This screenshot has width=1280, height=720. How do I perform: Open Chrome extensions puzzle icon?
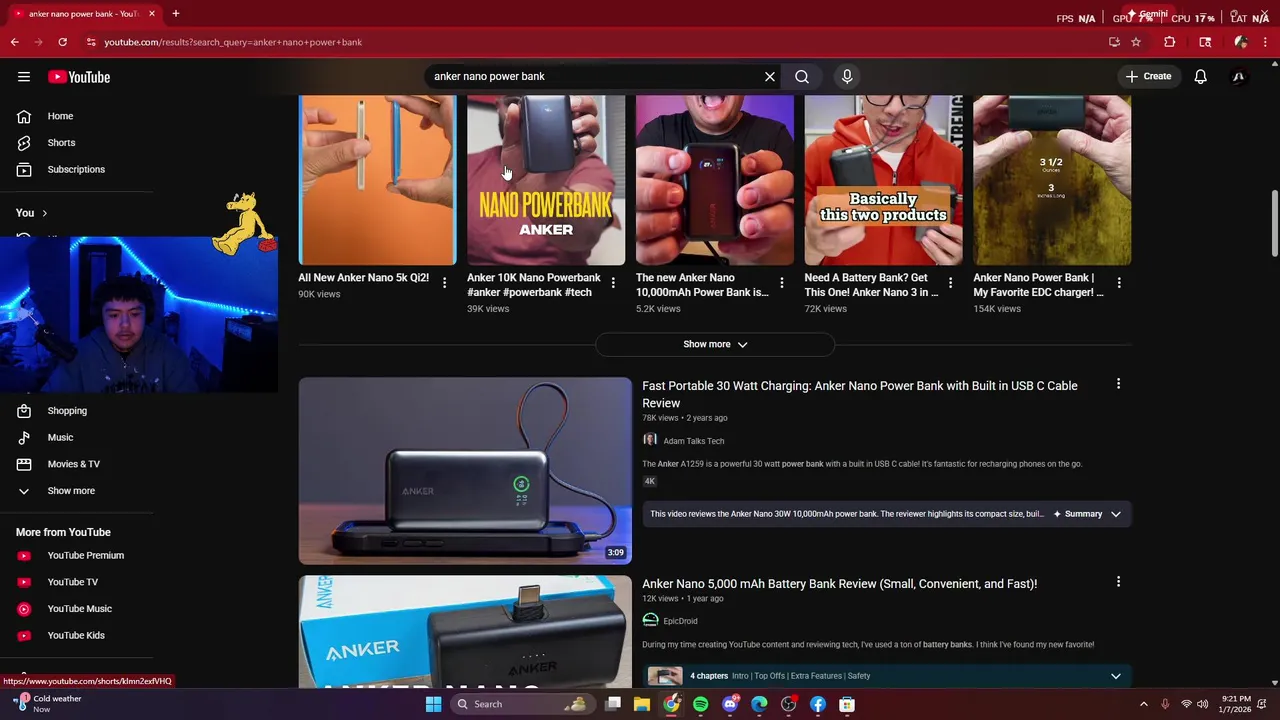pyautogui.click(x=1169, y=42)
